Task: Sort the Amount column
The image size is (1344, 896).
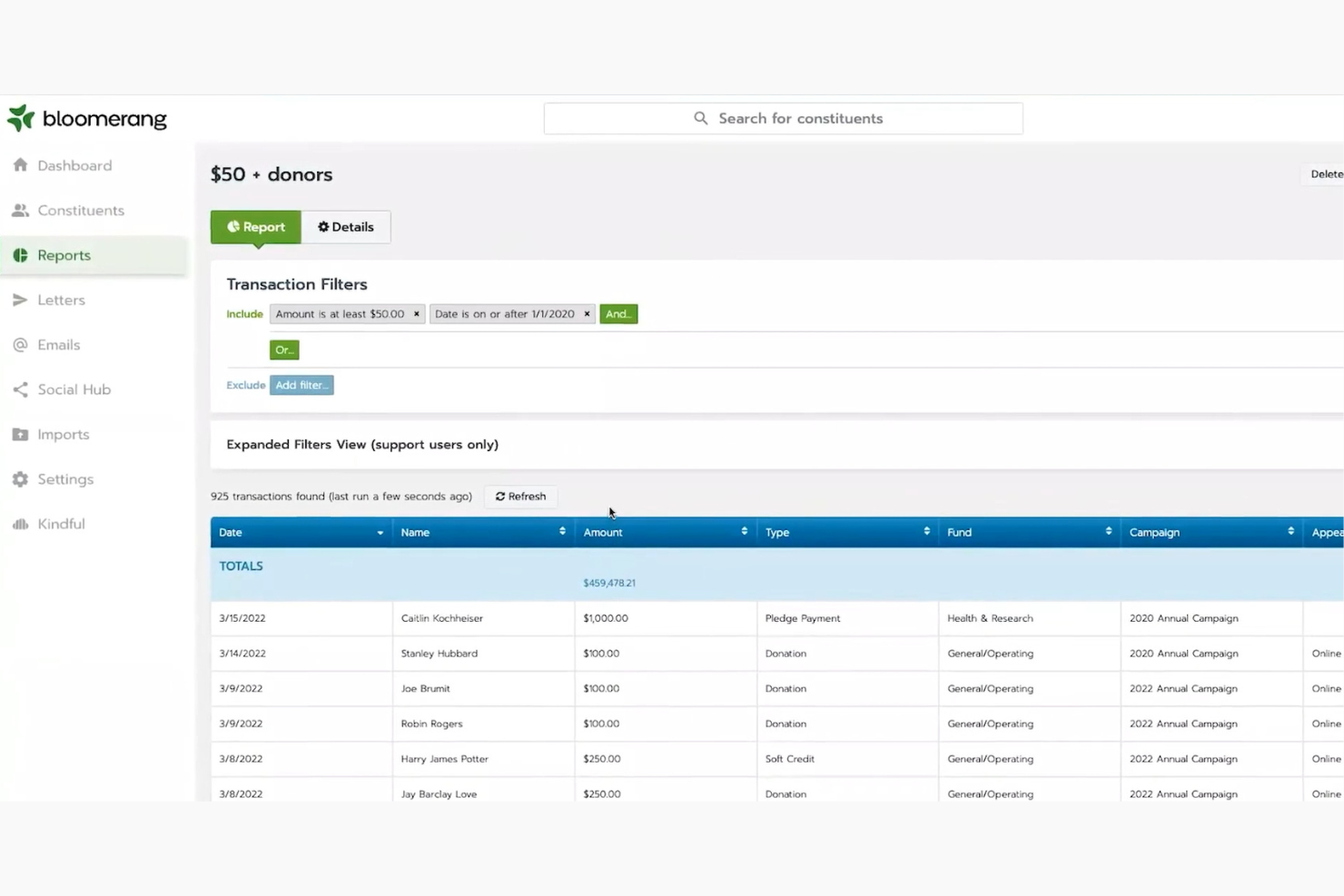Action: point(744,531)
